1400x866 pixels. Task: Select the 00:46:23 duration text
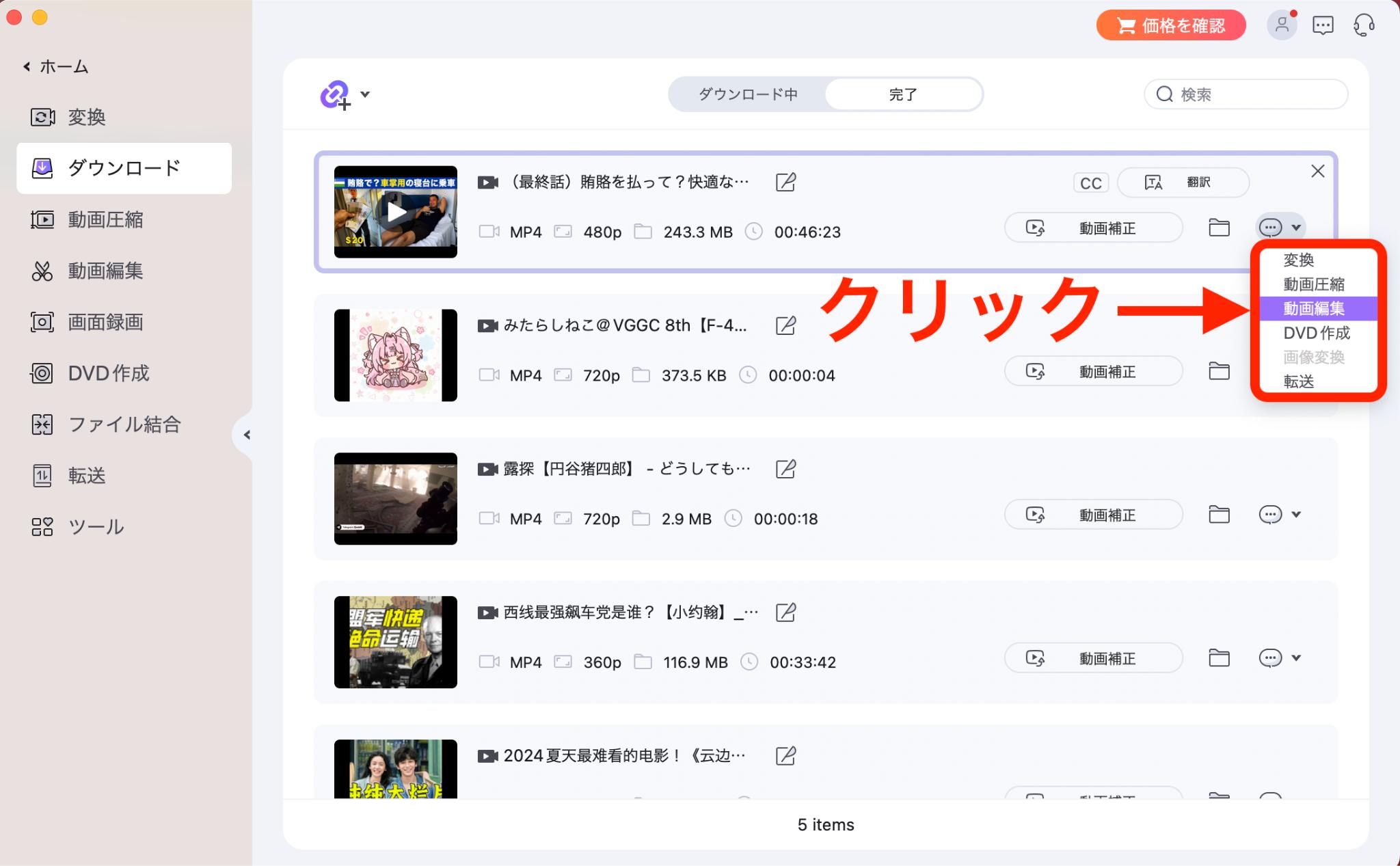(807, 232)
